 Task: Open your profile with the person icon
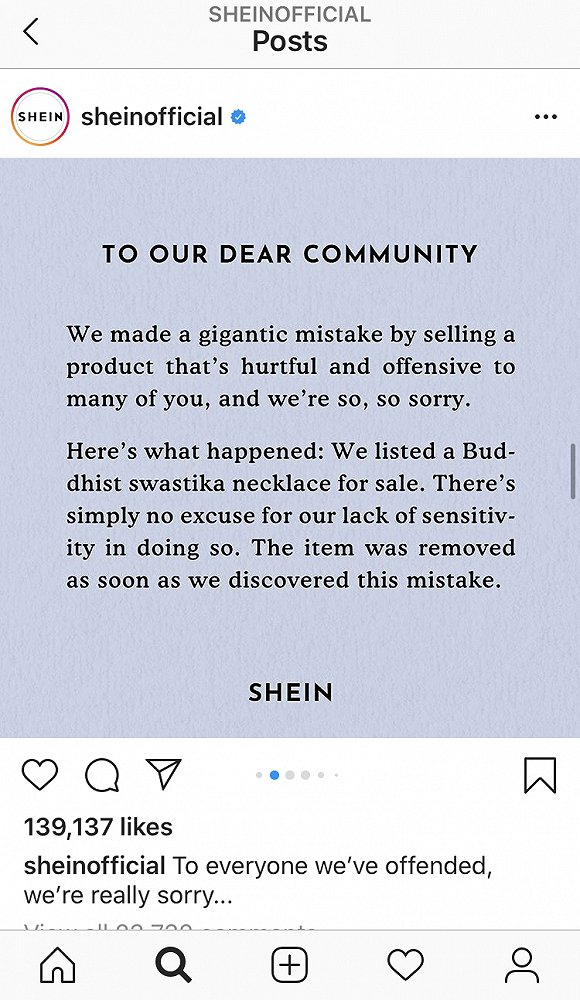point(521,964)
